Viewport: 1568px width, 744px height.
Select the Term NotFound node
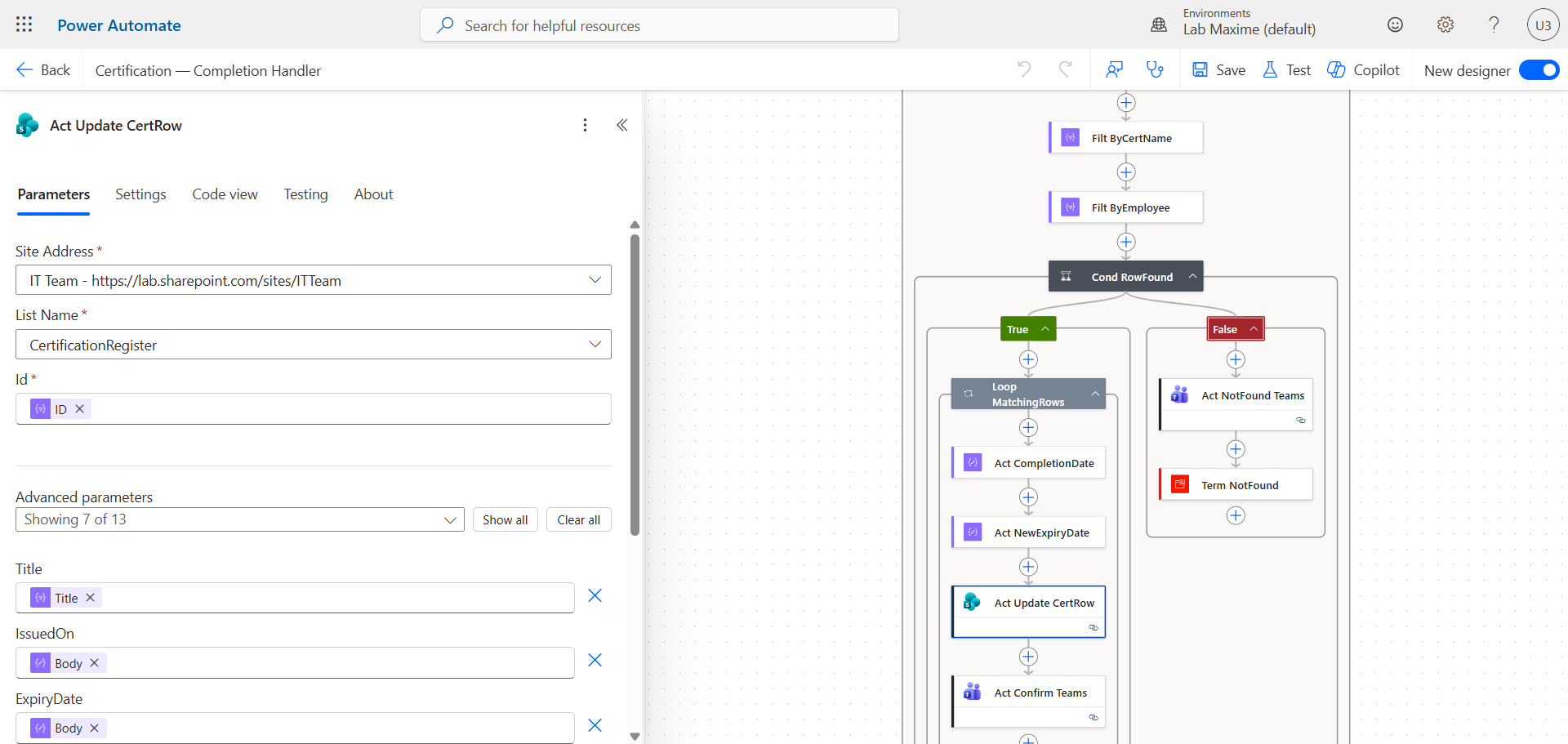click(1236, 484)
